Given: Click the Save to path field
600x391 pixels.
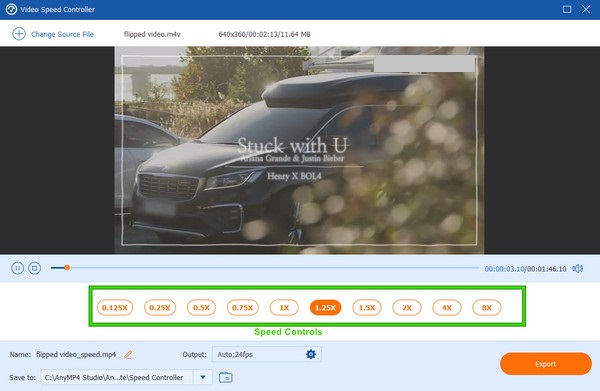Looking at the screenshot, I should [x=117, y=377].
